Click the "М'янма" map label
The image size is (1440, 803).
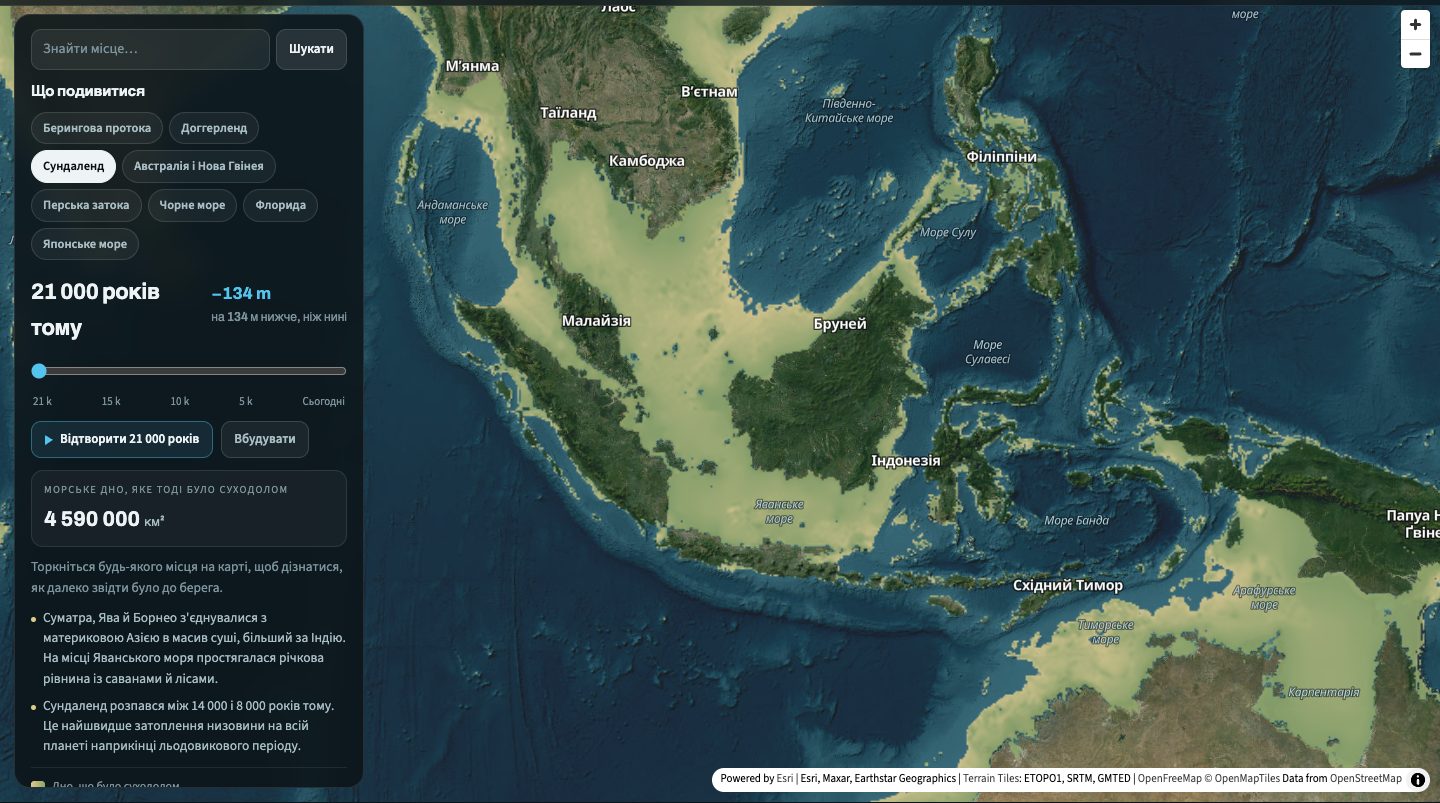pos(472,66)
